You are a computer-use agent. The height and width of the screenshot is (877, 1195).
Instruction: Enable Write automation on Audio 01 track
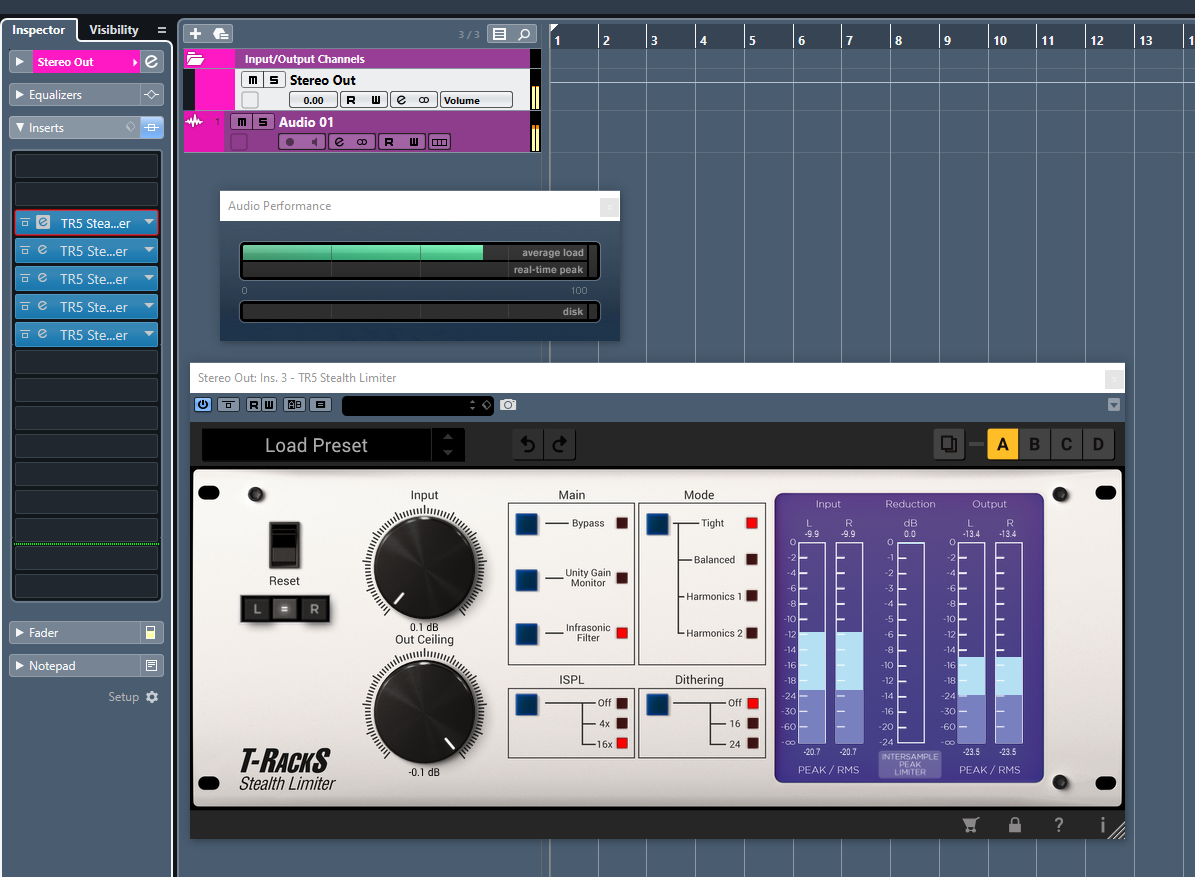pyautogui.click(x=414, y=142)
